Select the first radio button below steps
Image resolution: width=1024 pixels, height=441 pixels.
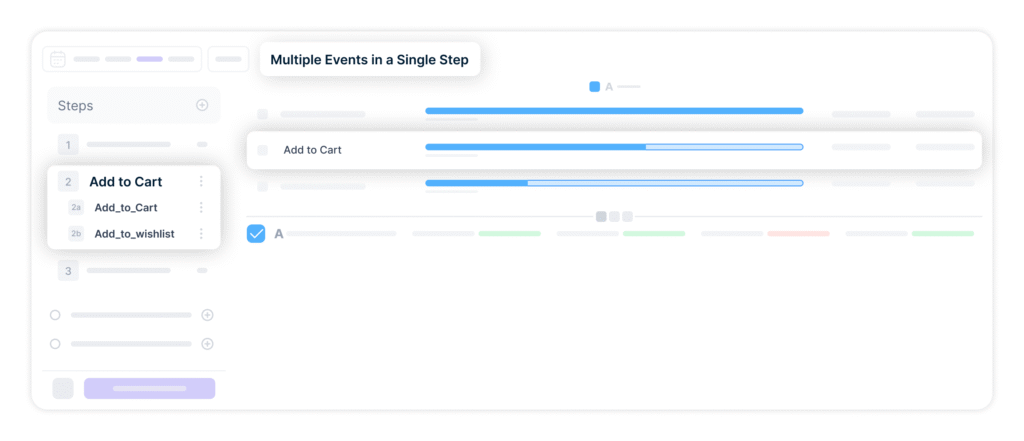pyautogui.click(x=55, y=315)
